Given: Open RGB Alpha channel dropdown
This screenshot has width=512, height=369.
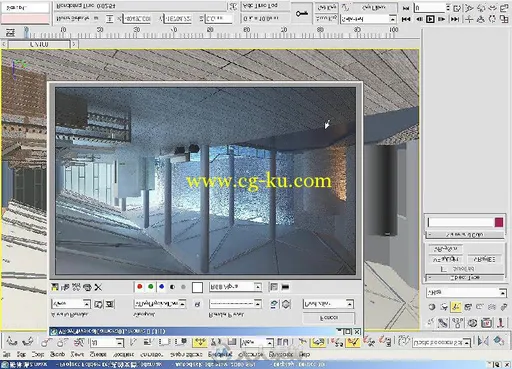Looking at the screenshot, I should pyautogui.click(x=235, y=286).
